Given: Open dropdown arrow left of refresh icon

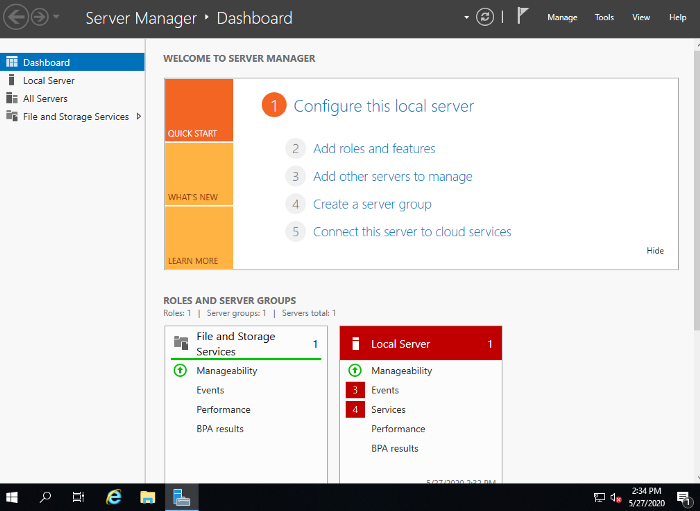Looking at the screenshot, I should [467, 17].
